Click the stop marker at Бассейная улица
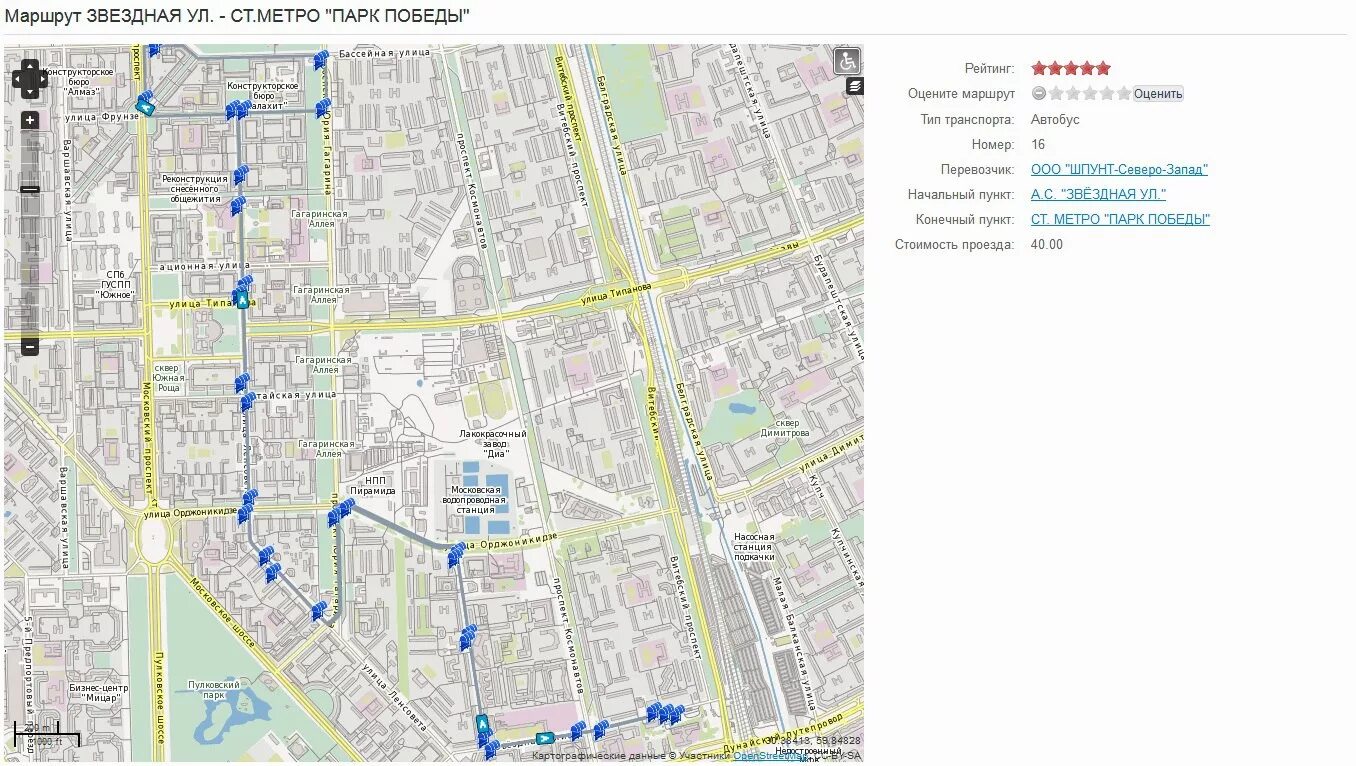The image size is (1356, 766). tap(321, 60)
